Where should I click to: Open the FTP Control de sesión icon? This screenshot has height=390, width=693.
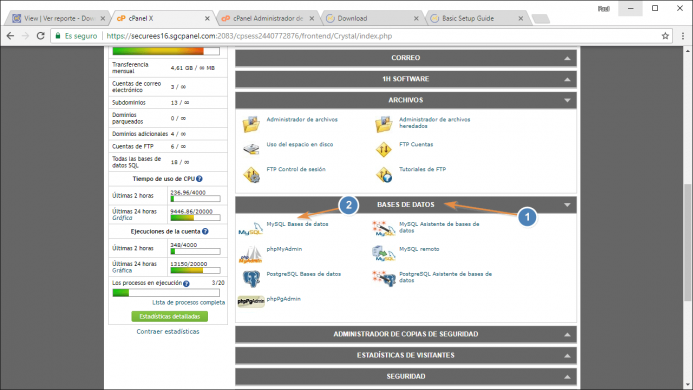pyautogui.click(x=251, y=174)
